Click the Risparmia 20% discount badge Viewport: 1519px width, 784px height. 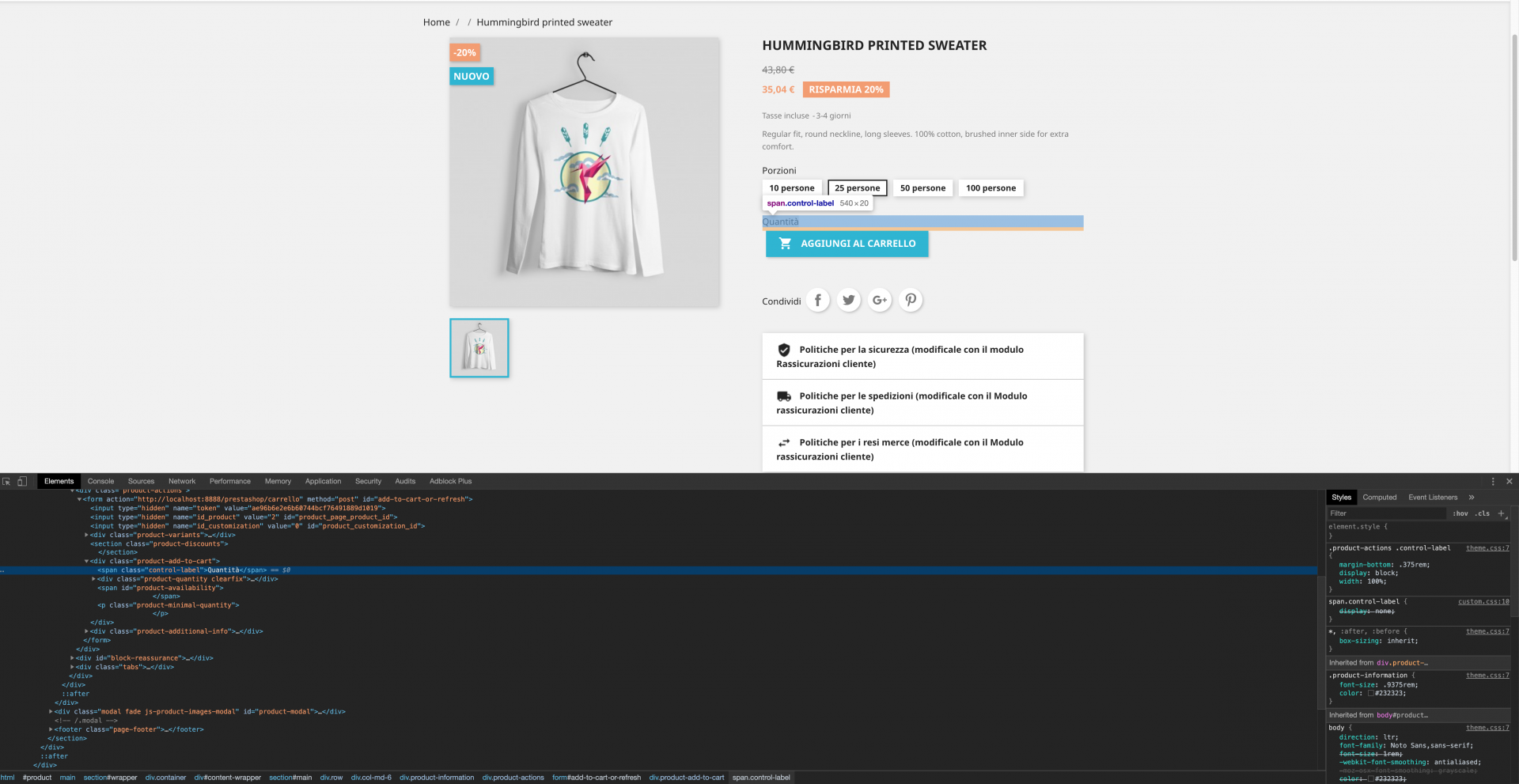coord(846,90)
